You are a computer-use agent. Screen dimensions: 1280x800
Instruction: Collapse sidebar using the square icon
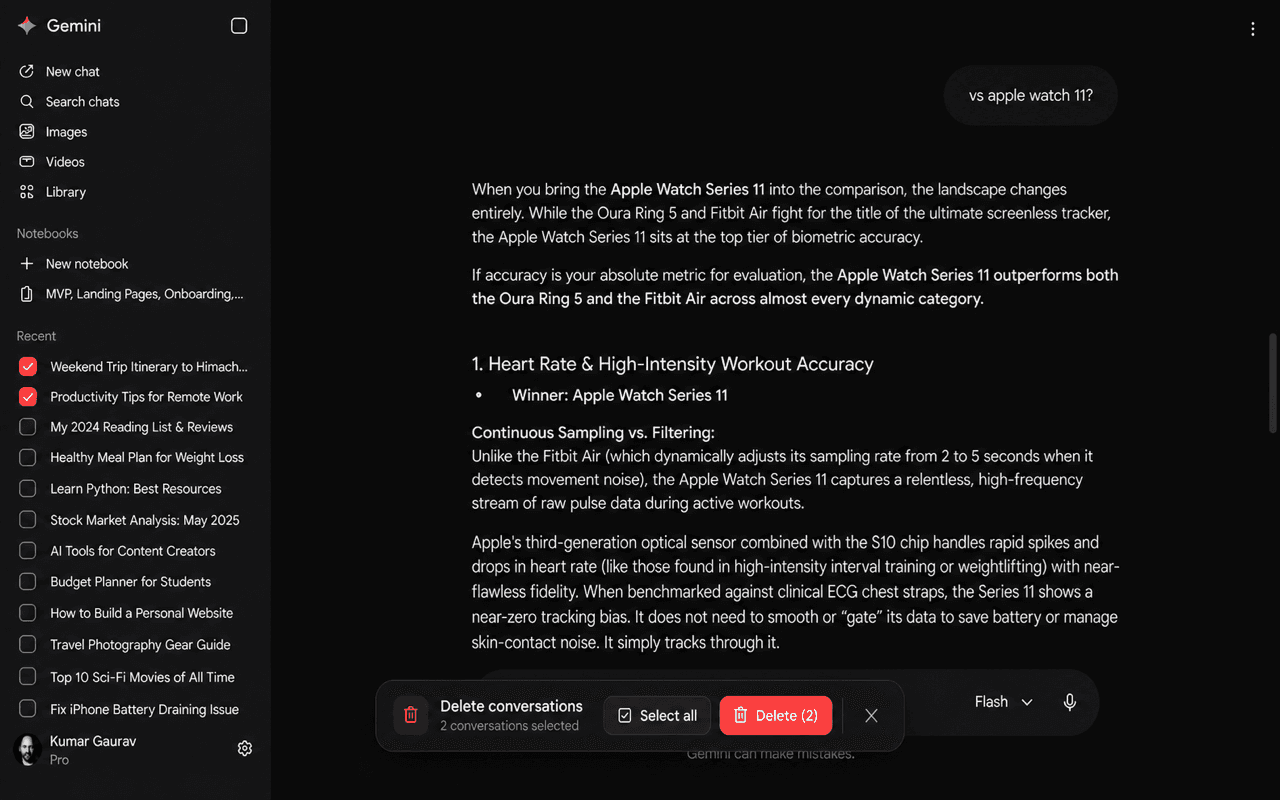239,26
